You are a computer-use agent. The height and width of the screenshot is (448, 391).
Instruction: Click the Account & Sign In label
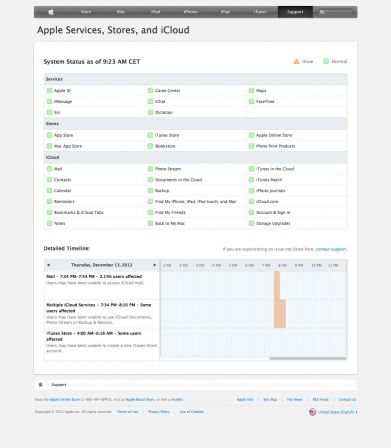[x=273, y=212]
